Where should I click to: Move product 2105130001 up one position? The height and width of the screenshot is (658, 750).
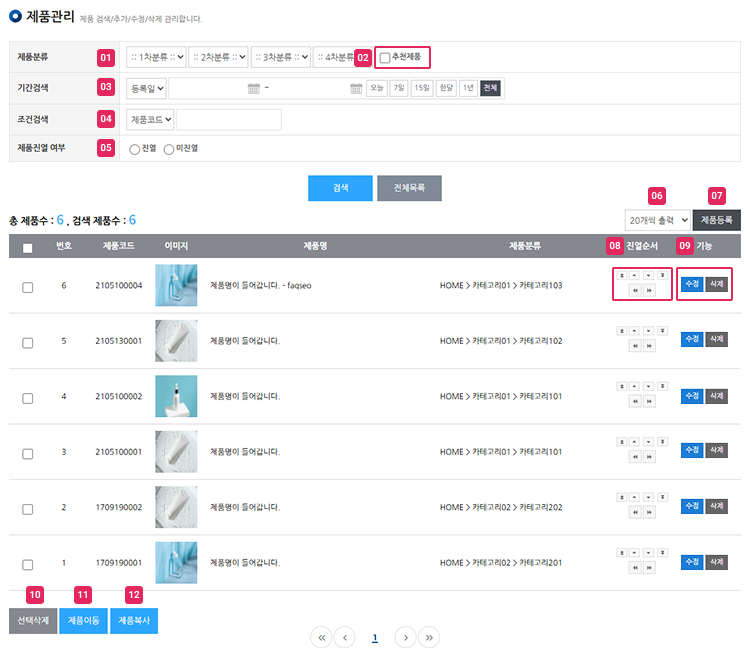pyautogui.click(x=634, y=331)
